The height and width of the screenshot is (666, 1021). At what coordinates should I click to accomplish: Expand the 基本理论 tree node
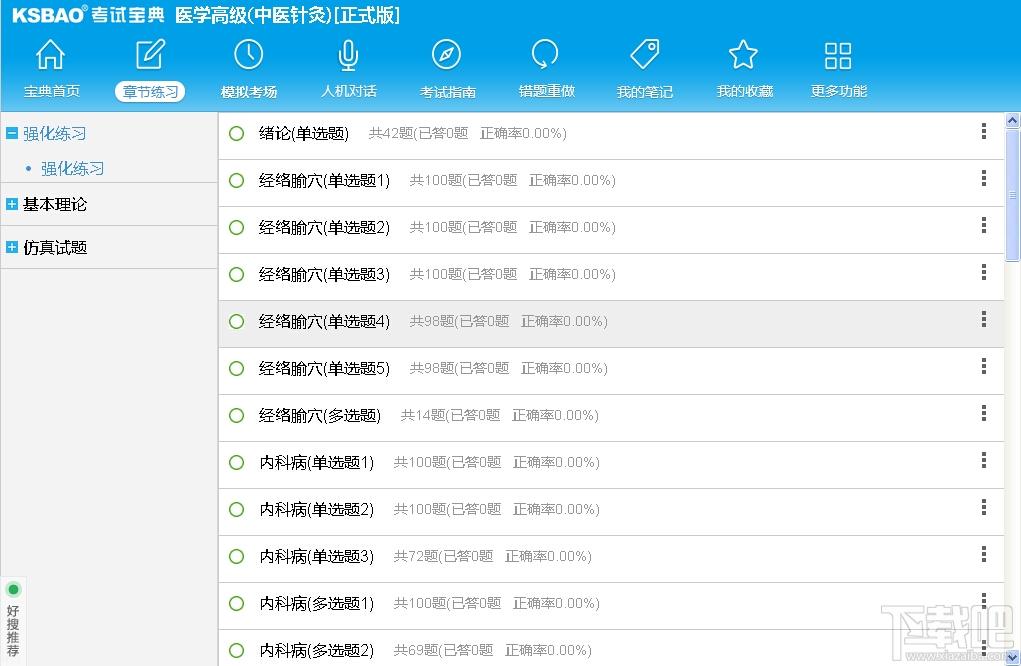tap(12, 204)
